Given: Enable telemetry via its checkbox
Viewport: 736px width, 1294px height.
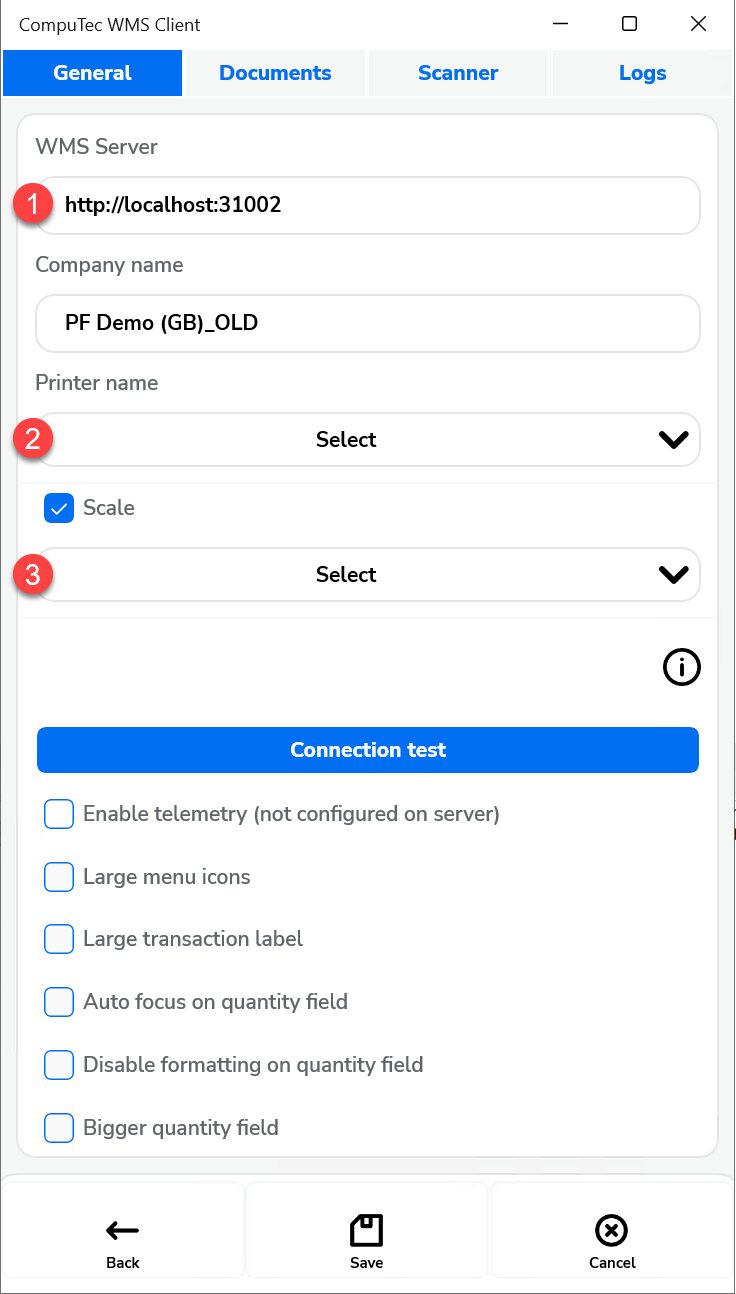Looking at the screenshot, I should click(58, 814).
